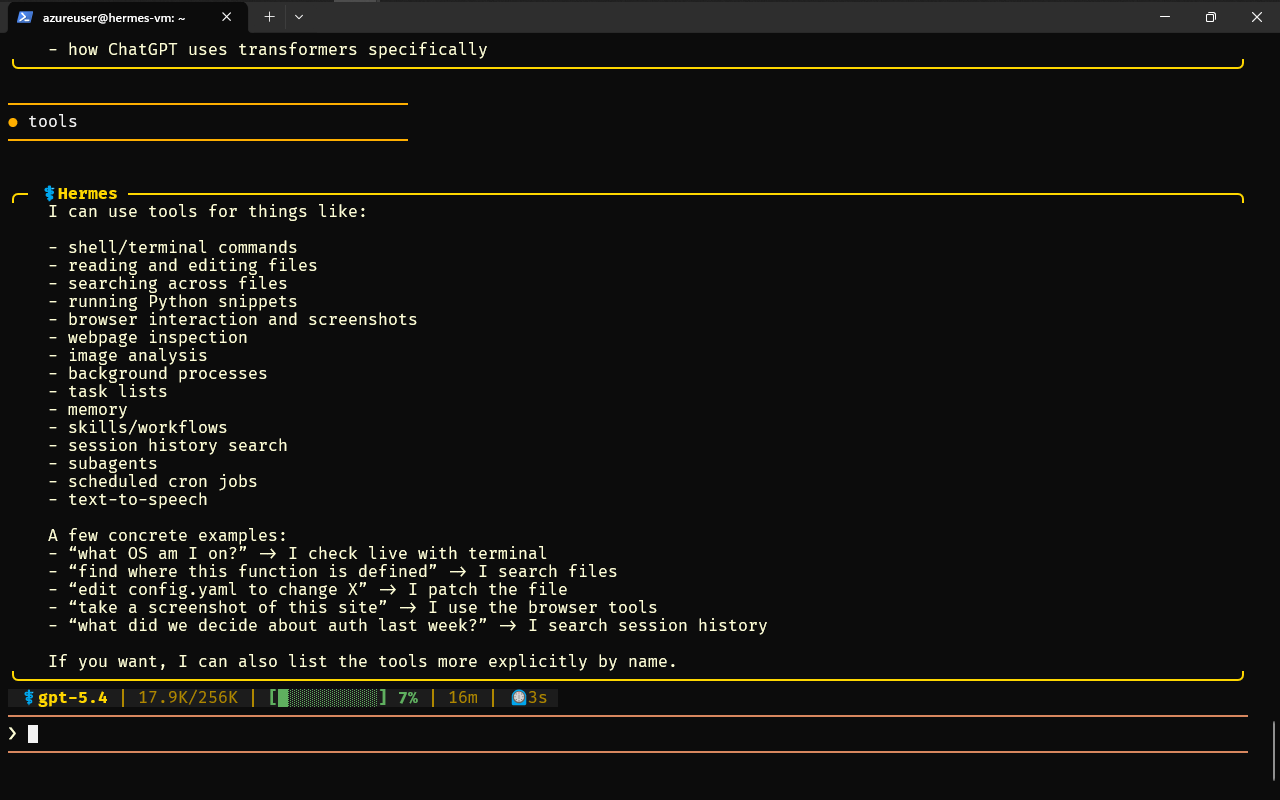Click the 'reading and editing files' list item

183,265
